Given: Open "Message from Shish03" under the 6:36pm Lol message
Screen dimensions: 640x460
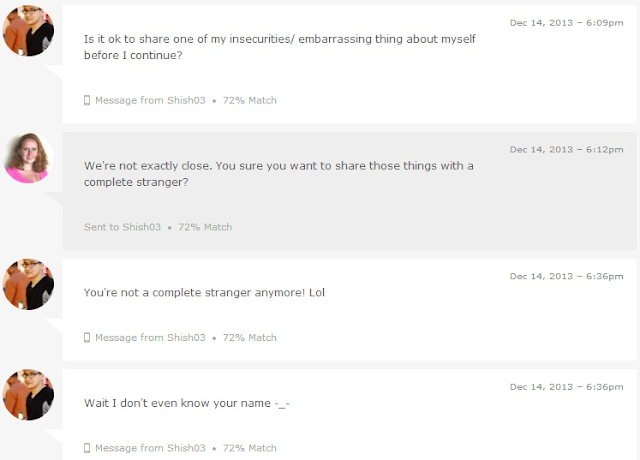Looking at the screenshot, I should pos(150,338).
